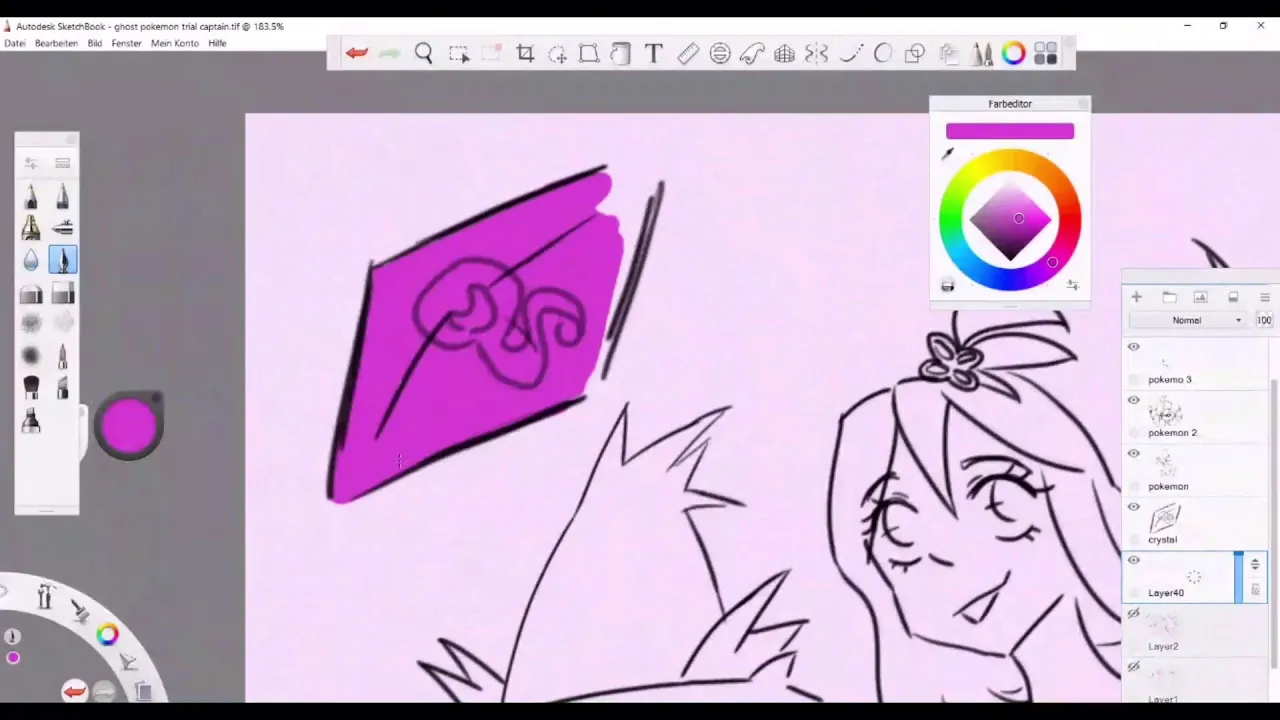The height and width of the screenshot is (720, 1280).
Task: Select the blue water drop Smear brush
Action: coord(31,260)
